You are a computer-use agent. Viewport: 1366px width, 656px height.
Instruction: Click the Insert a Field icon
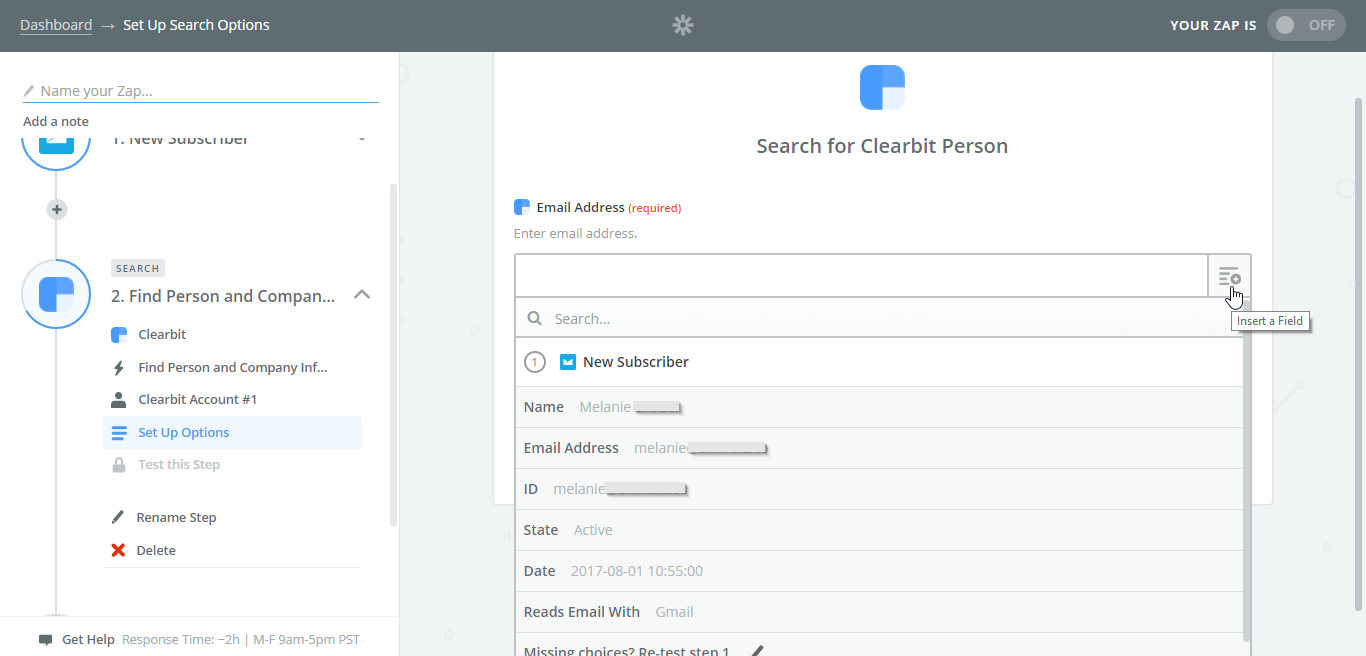click(1229, 276)
